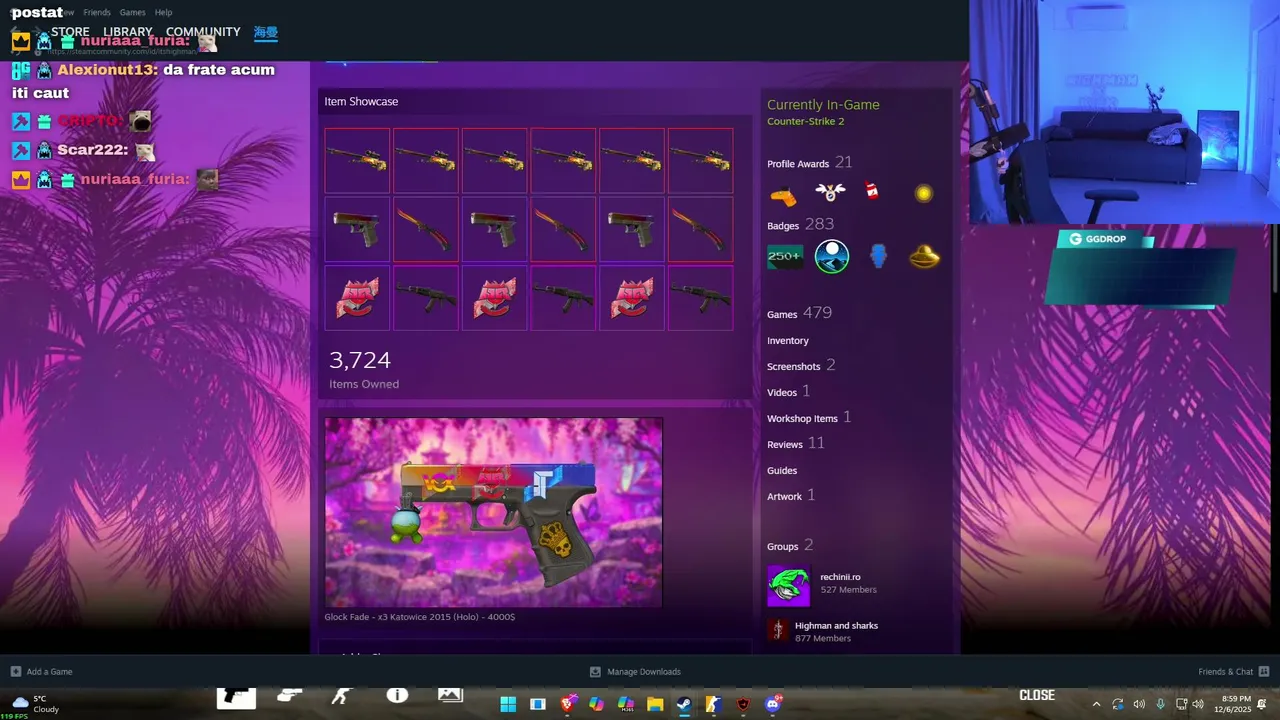
Task: Open the COMMUNITY tab
Action: coord(203,32)
